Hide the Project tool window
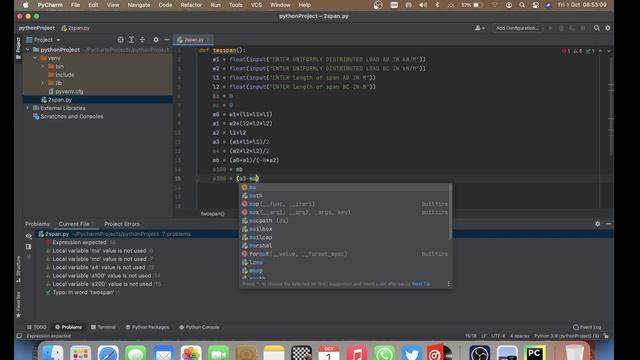This screenshot has width=640, height=360. click(x=167, y=40)
